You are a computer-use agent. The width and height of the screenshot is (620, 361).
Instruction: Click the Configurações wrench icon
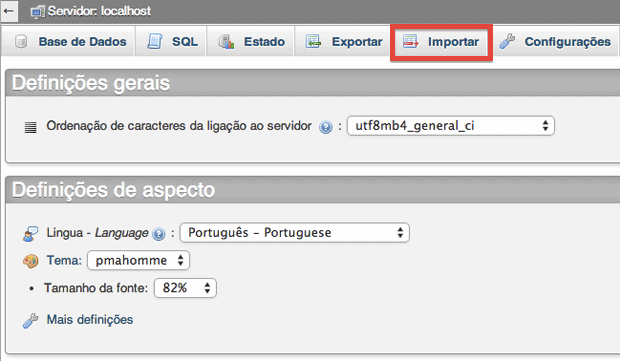point(507,41)
